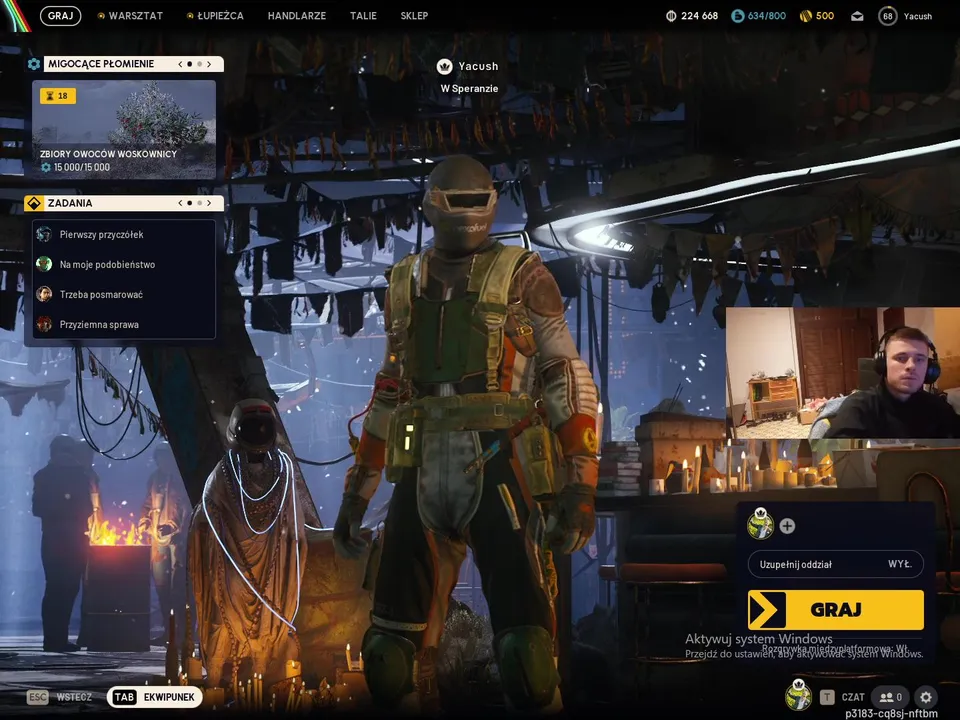Start the game with yellow GRAJ button
Image resolution: width=960 pixels, height=720 pixels.
pos(835,610)
